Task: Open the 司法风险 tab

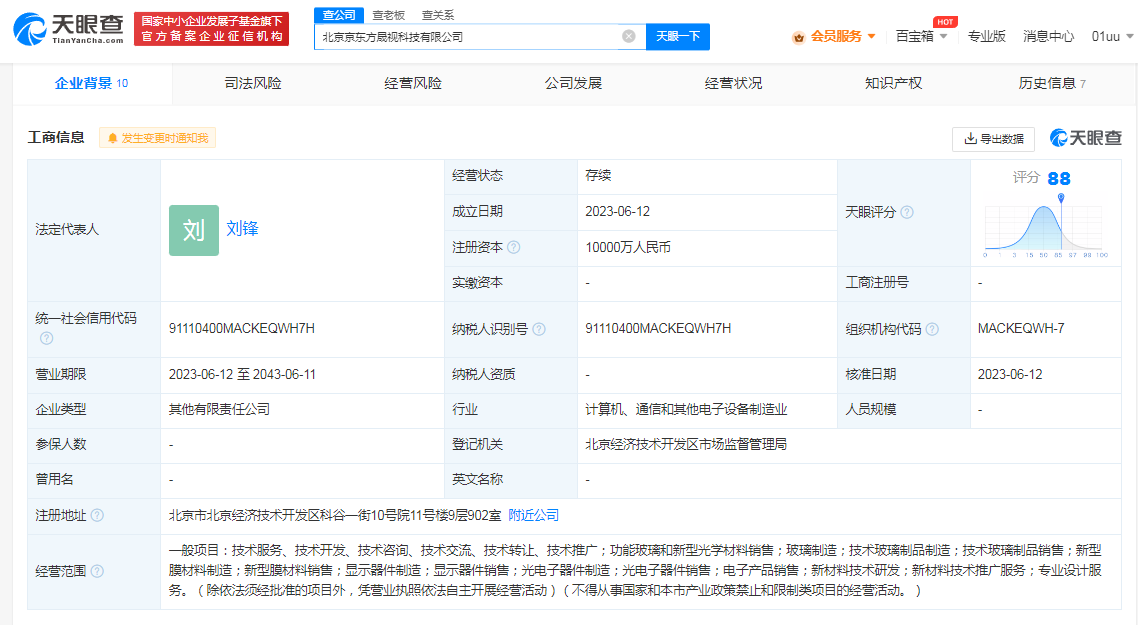Action: point(253,83)
